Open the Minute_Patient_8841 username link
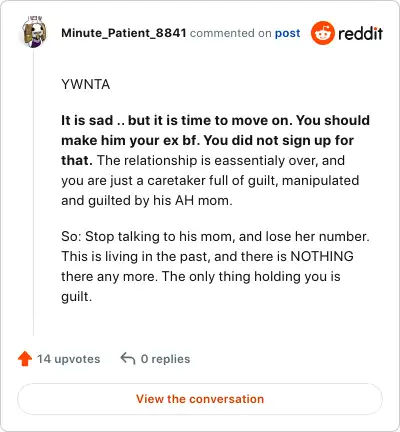The height and width of the screenshot is (432, 400). (x=124, y=33)
